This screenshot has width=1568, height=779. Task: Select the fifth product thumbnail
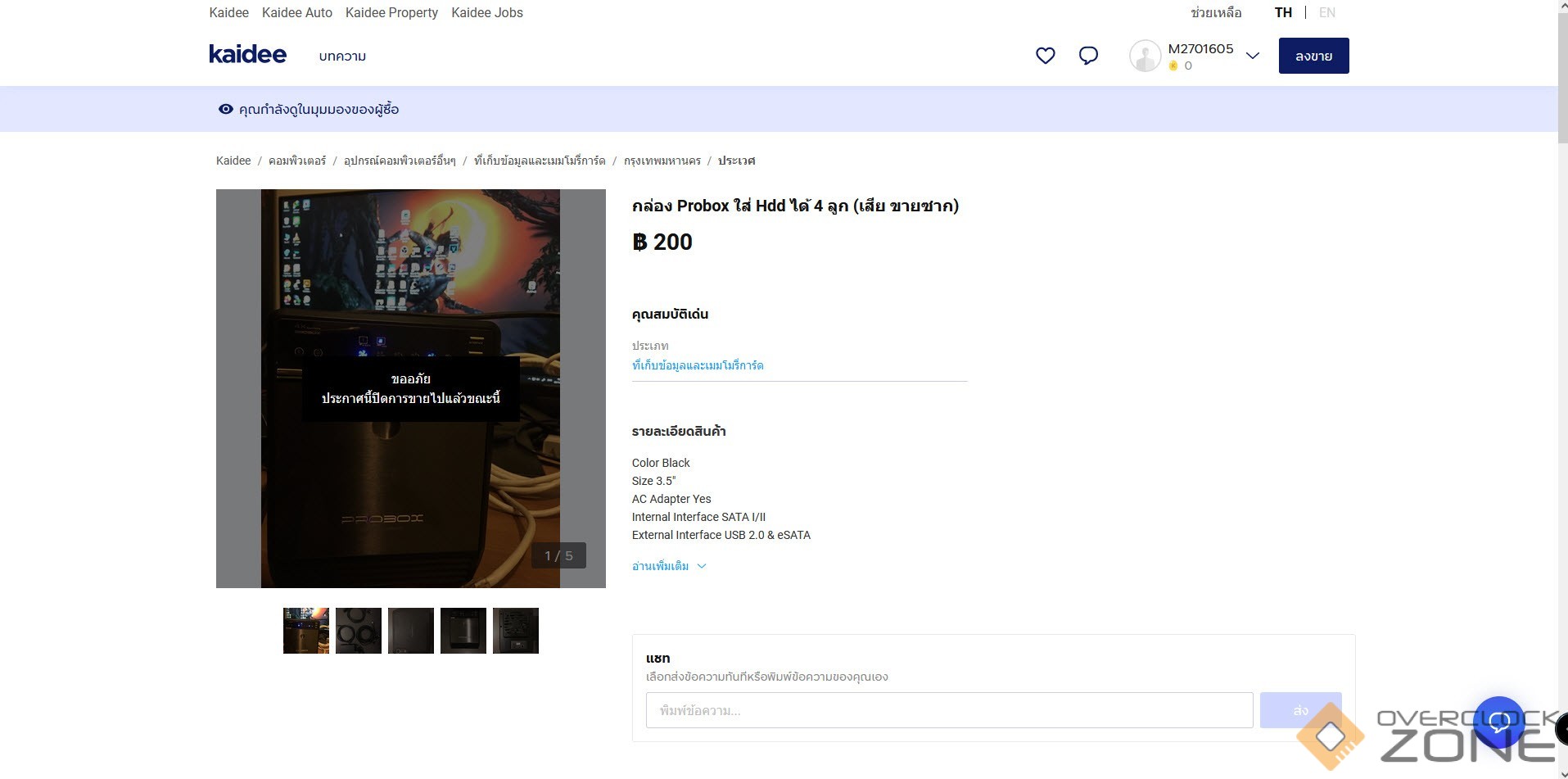click(516, 631)
